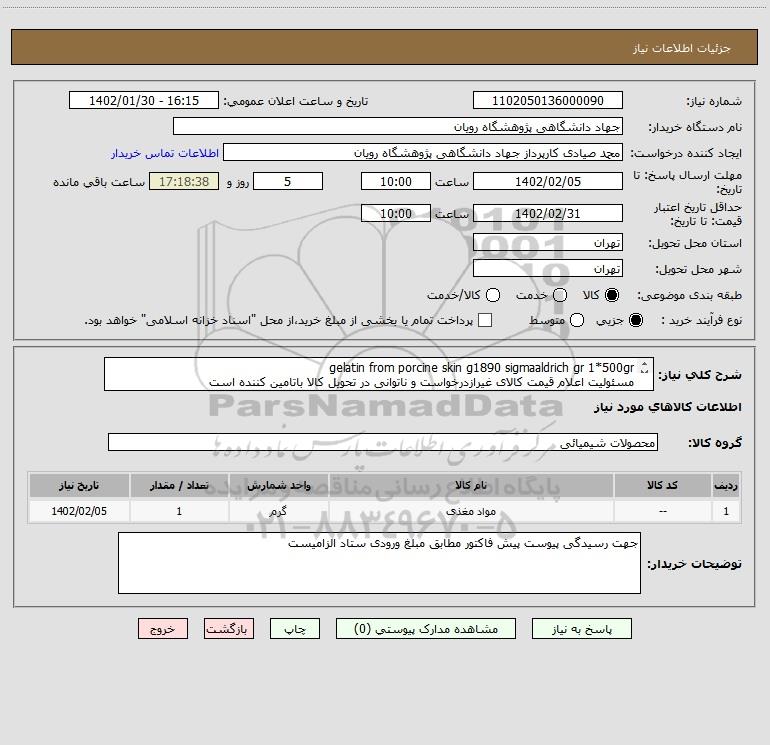Screen dimensions: 770x745
Task: Click the مواد مغذی table cell
Action: pos(471,511)
